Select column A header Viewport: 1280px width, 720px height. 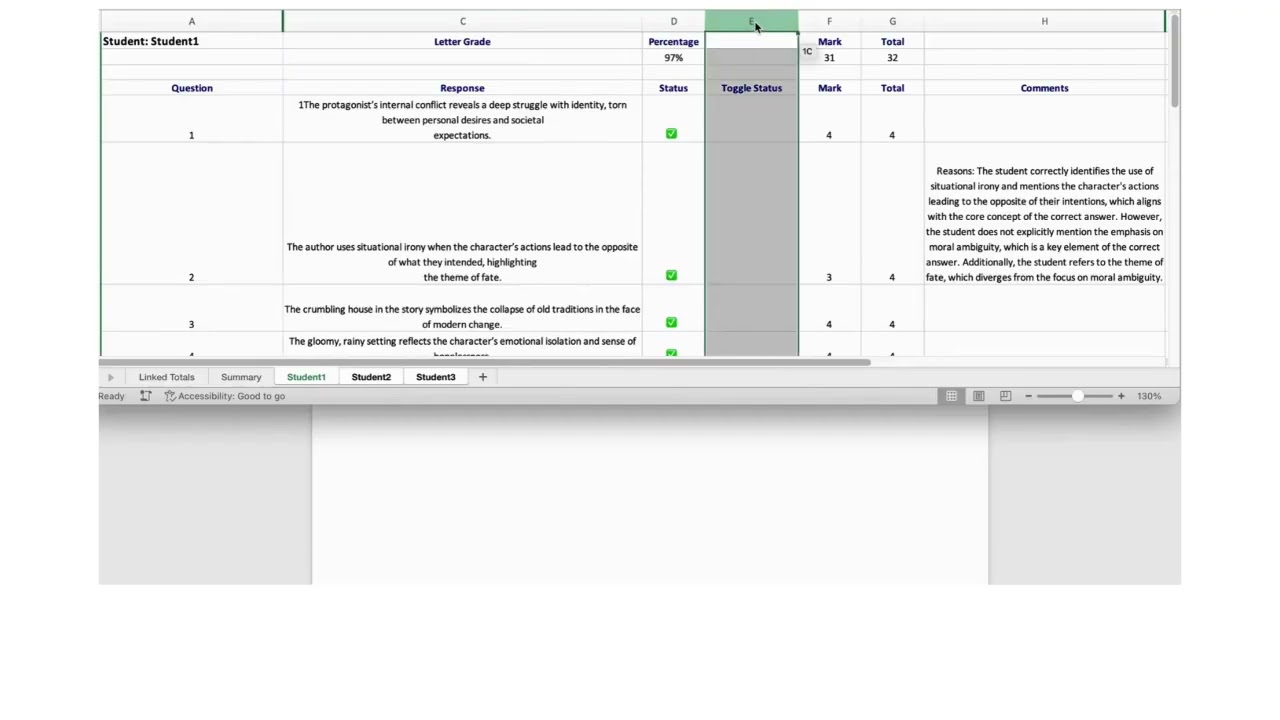(x=192, y=21)
